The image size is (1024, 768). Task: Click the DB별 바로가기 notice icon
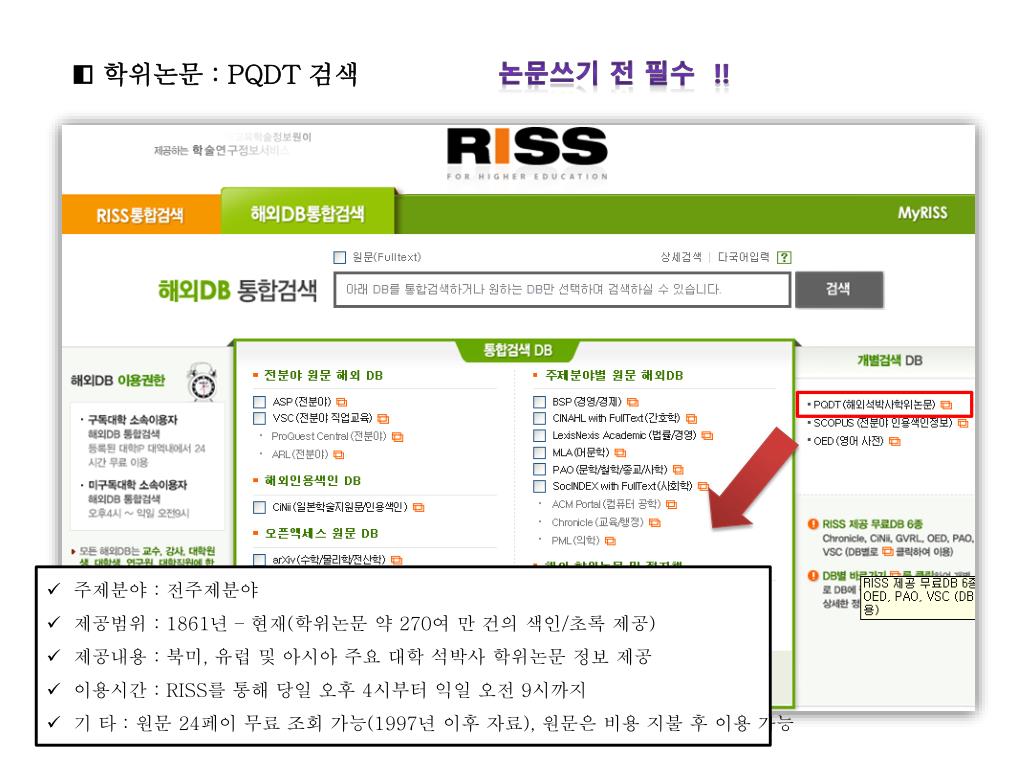coord(813,575)
